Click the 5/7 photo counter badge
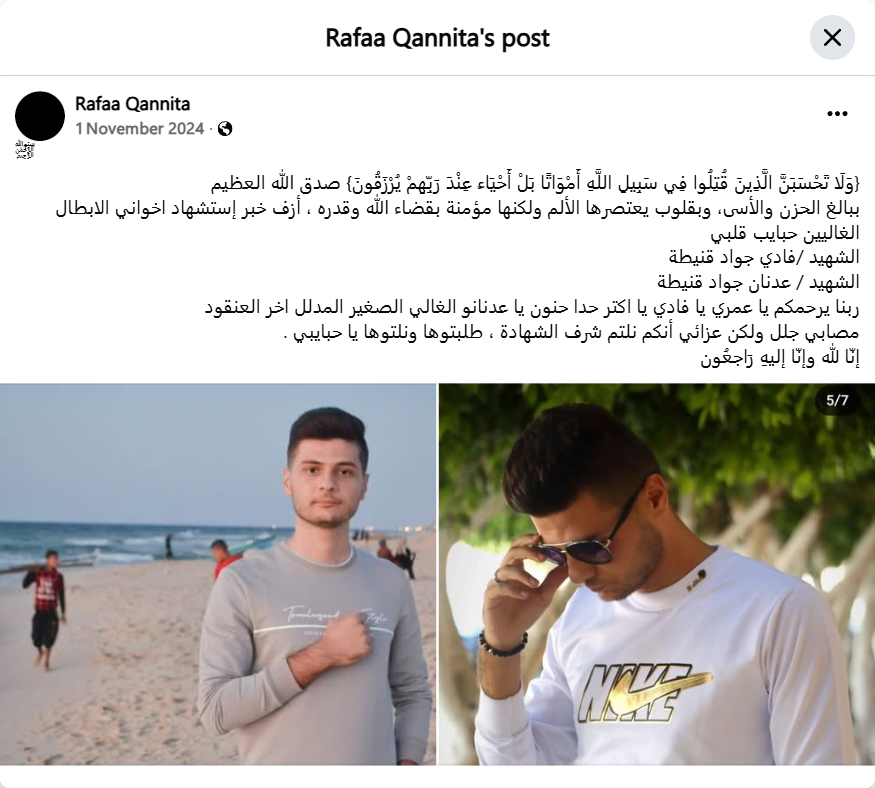 (837, 400)
